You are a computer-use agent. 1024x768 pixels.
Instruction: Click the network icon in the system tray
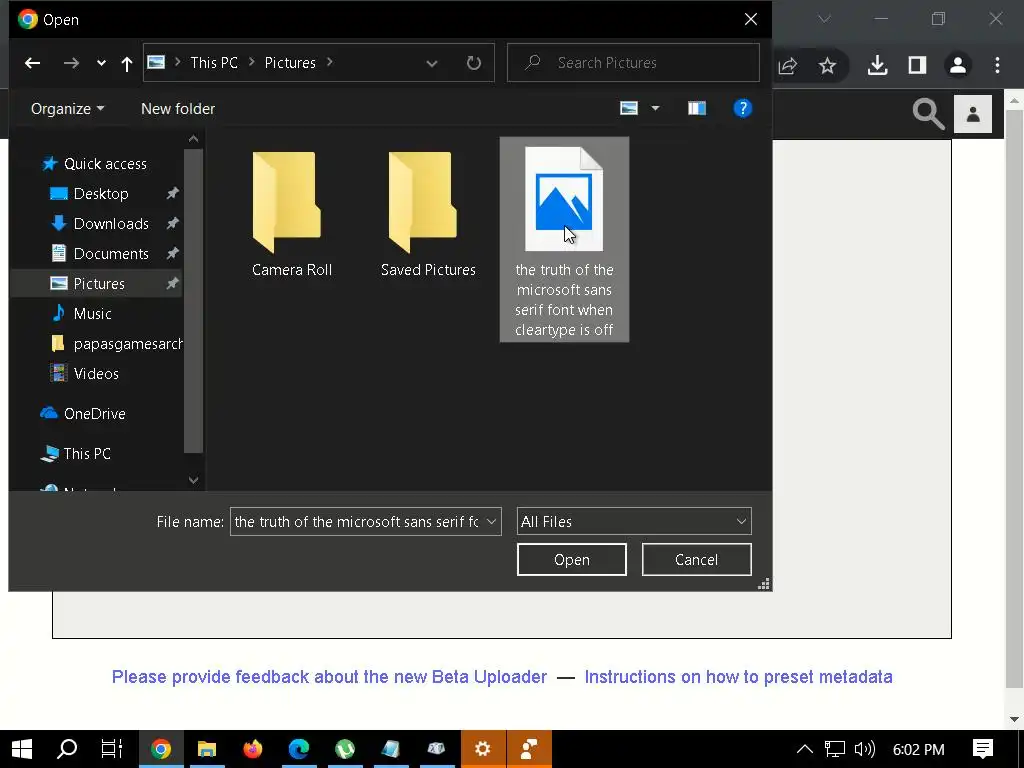[x=835, y=749]
